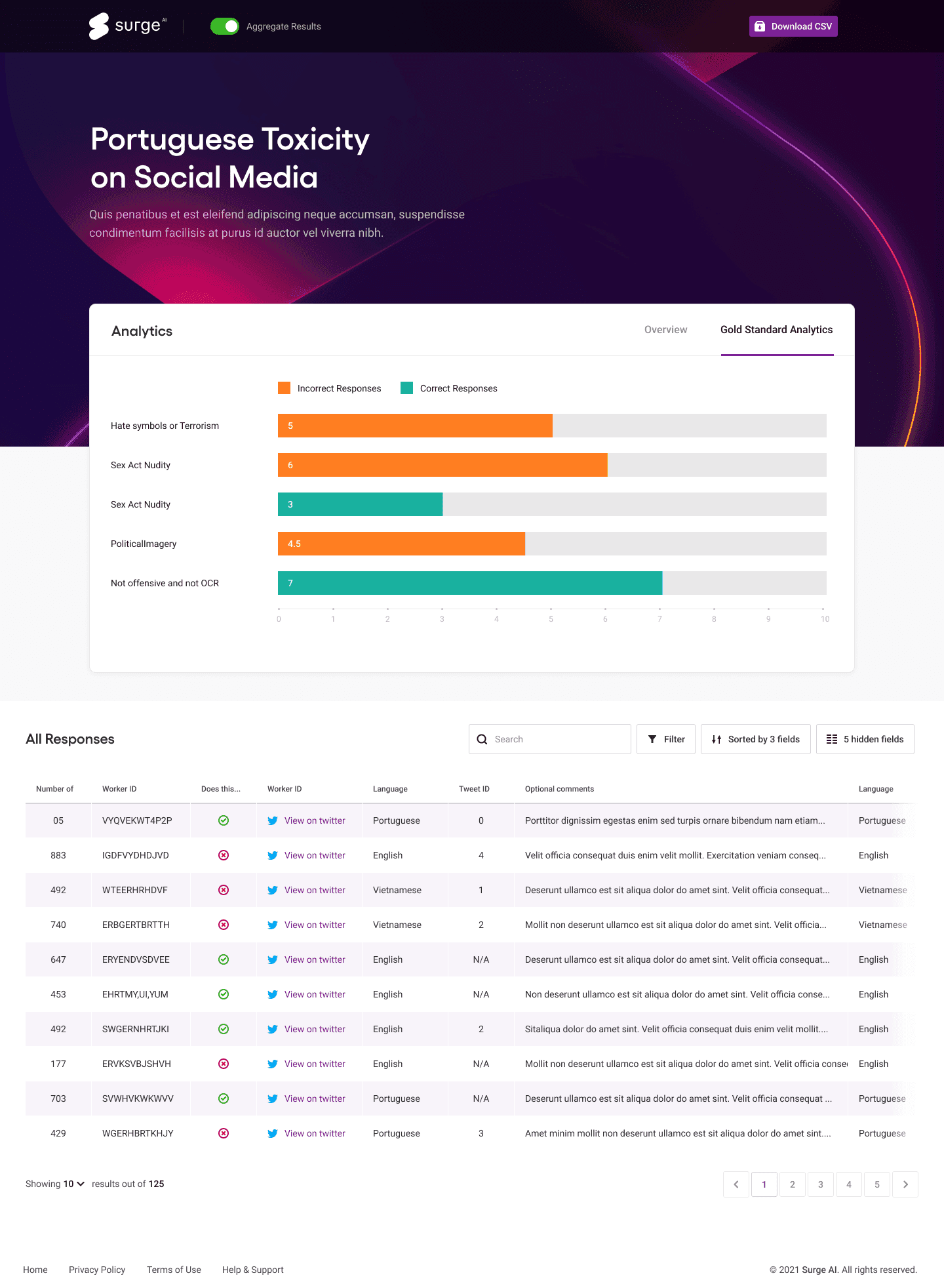This screenshot has width=944, height=1288.
Task: Click the orange Incorrect Responses legend swatch
Action: pos(284,388)
